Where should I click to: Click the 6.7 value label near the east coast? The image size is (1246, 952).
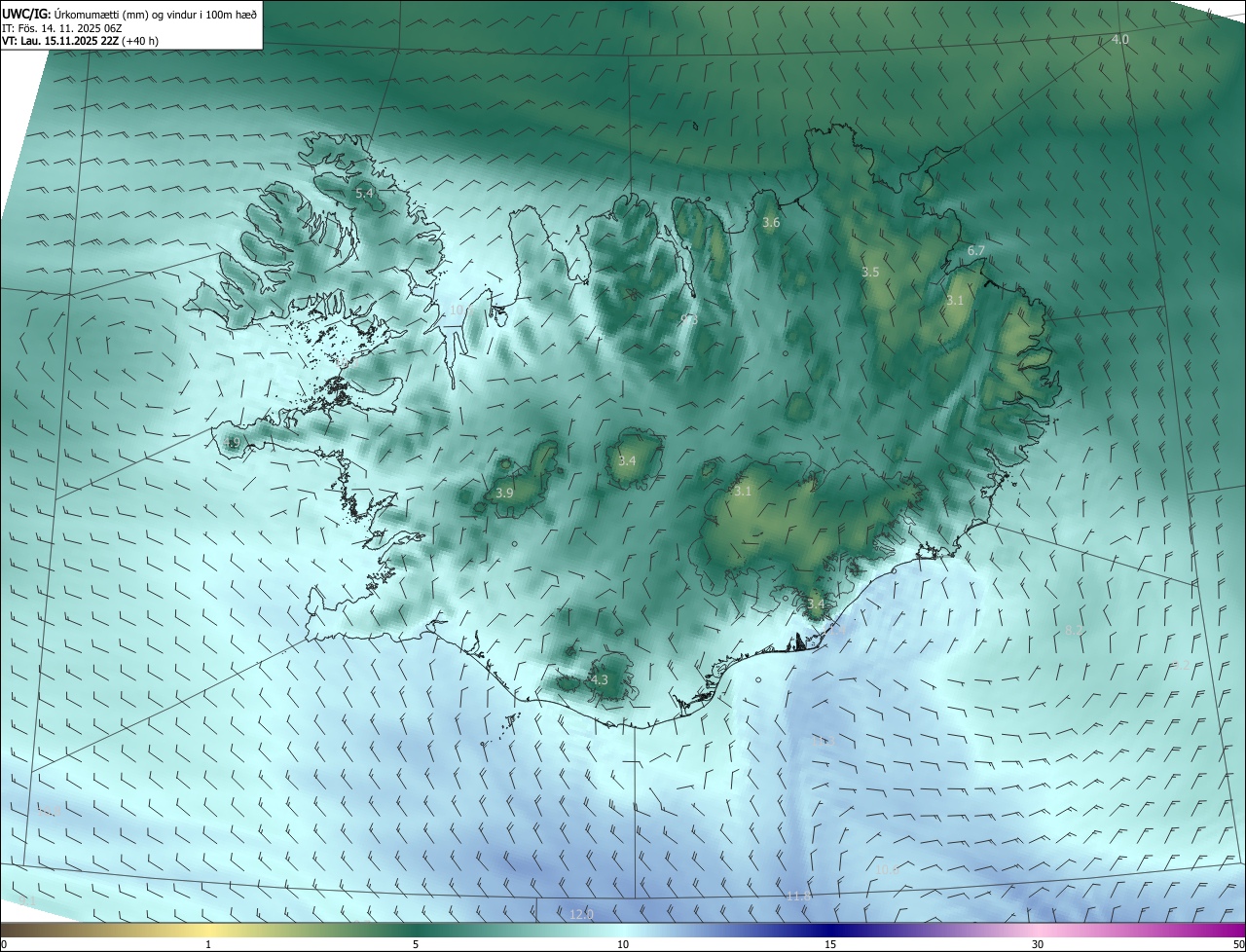click(x=976, y=251)
